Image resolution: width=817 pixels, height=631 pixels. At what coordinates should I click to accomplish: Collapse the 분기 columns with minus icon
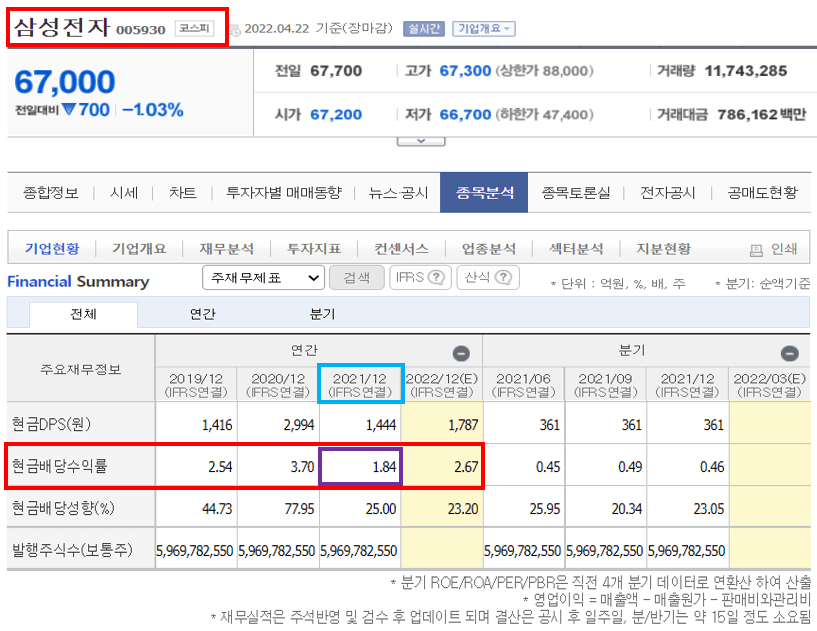[789, 353]
